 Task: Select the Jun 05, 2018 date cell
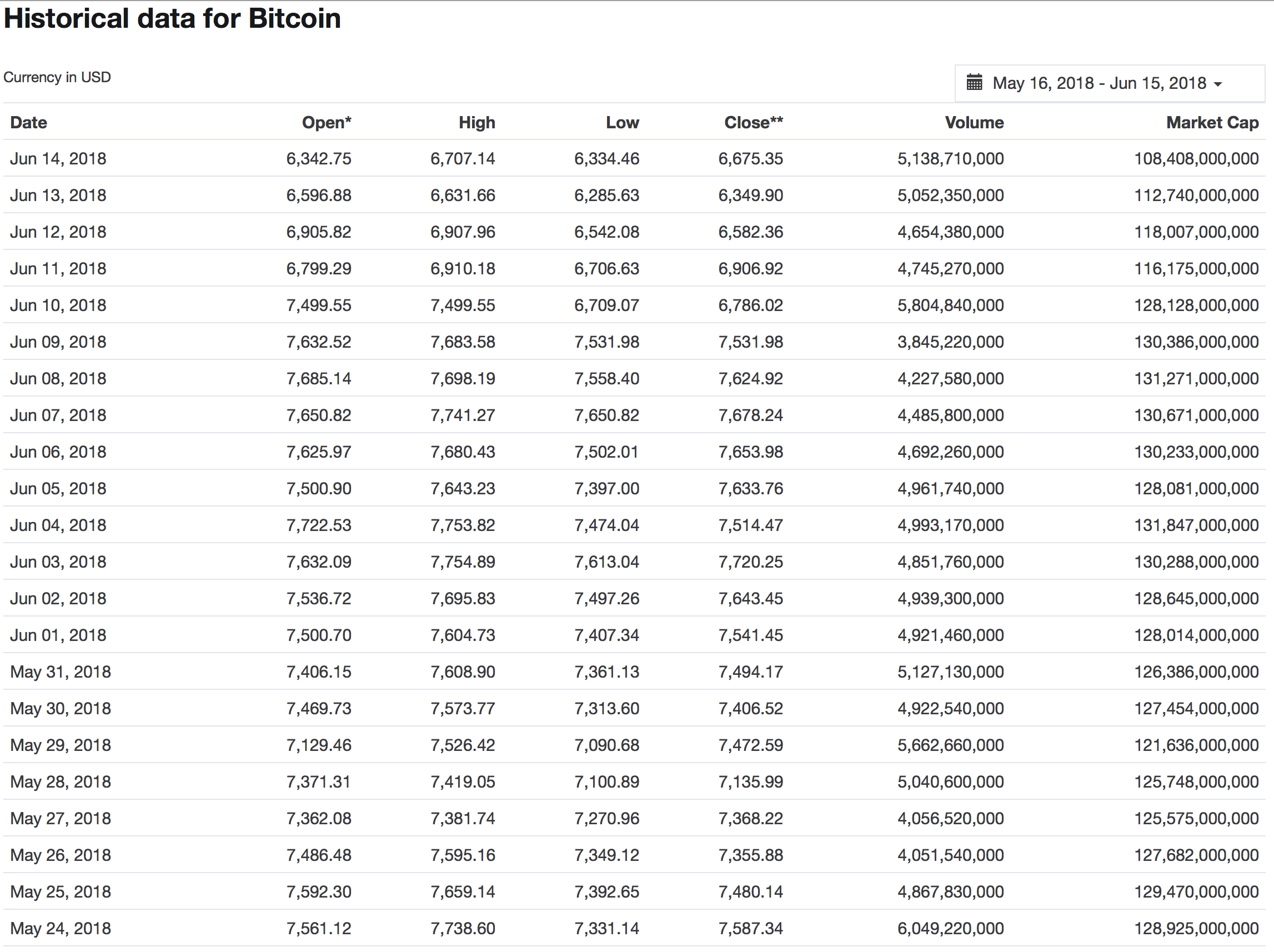tap(58, 488)
